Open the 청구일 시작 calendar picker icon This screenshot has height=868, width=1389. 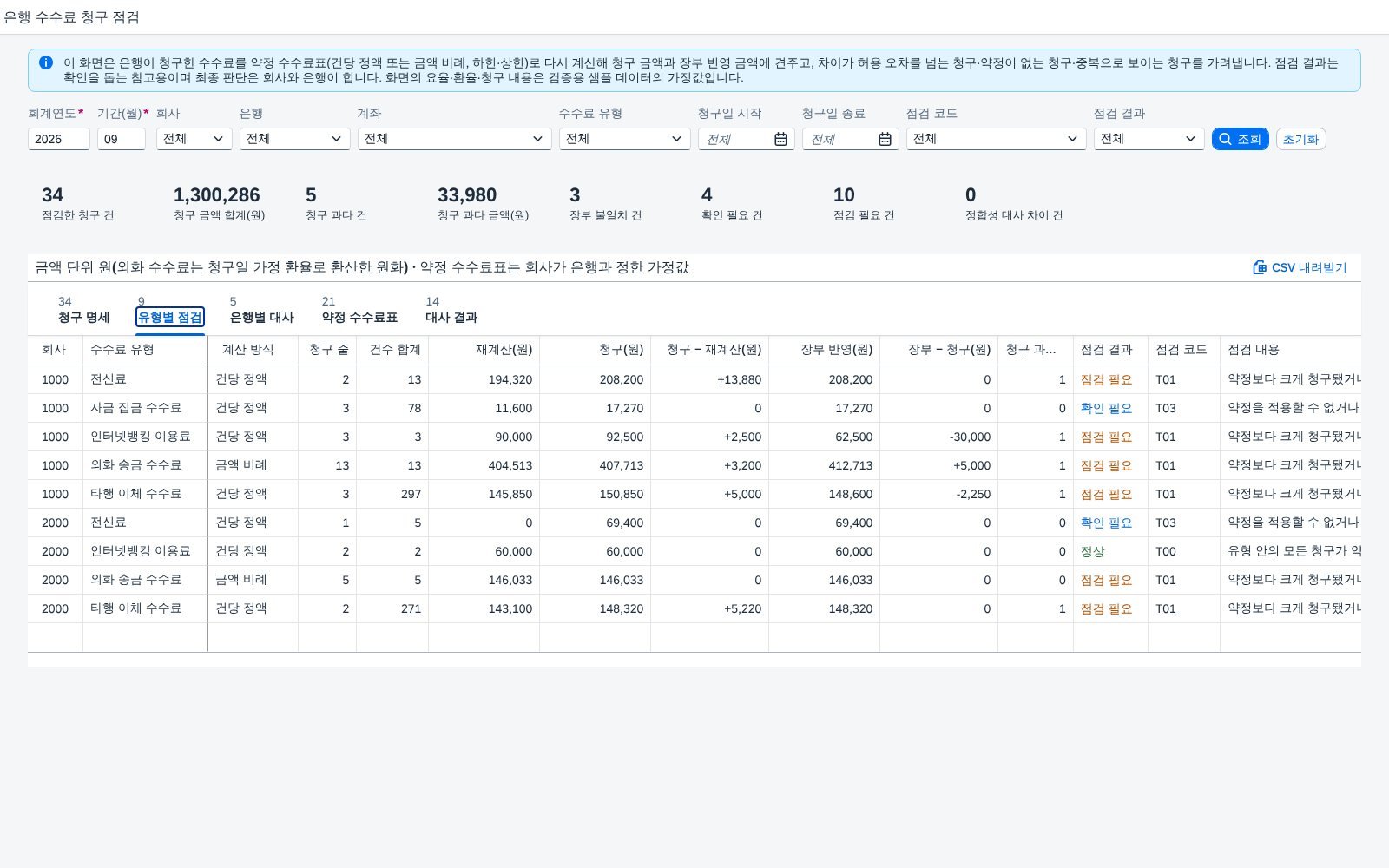780,139
